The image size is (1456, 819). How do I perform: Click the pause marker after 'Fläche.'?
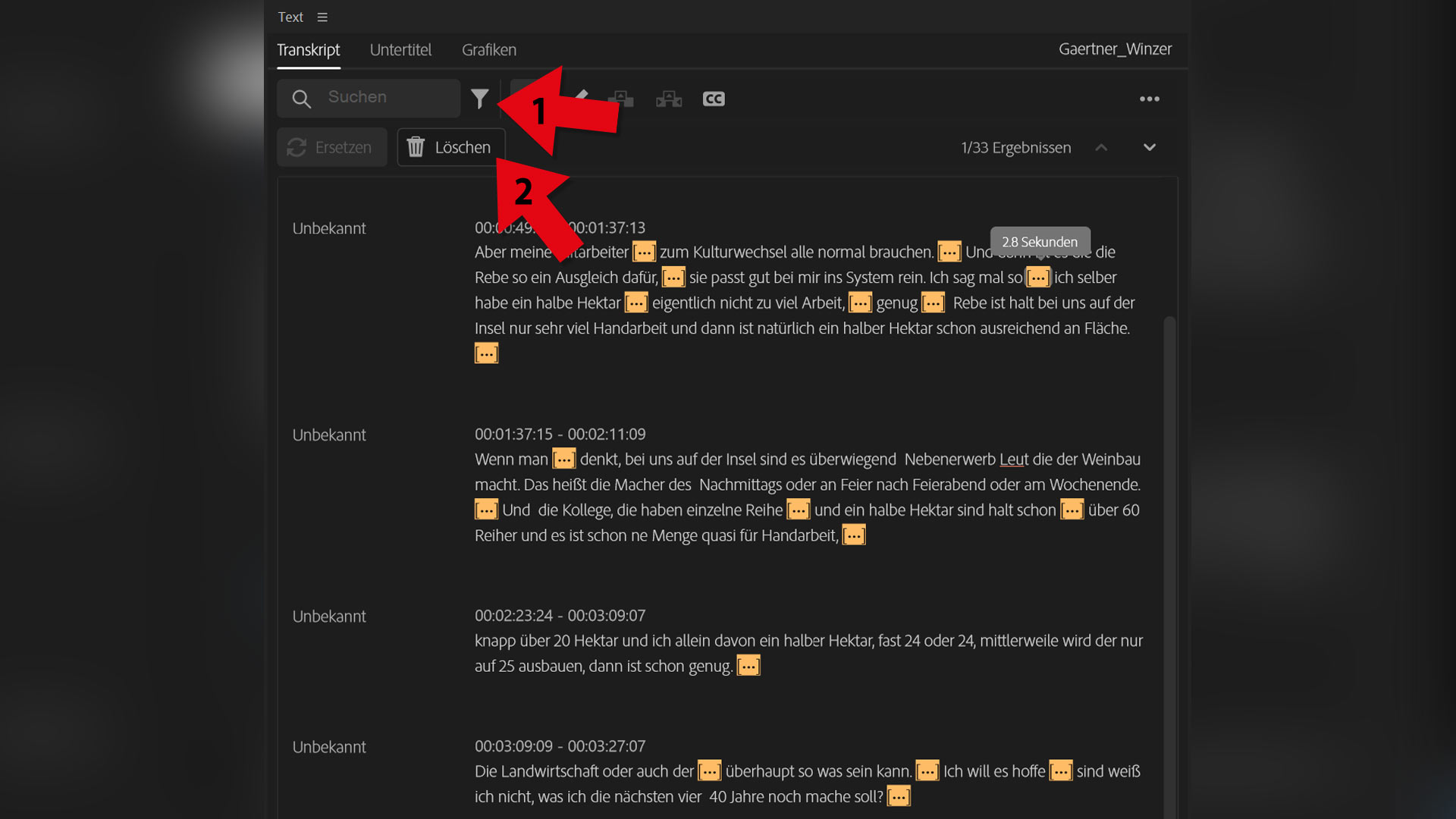486,353
